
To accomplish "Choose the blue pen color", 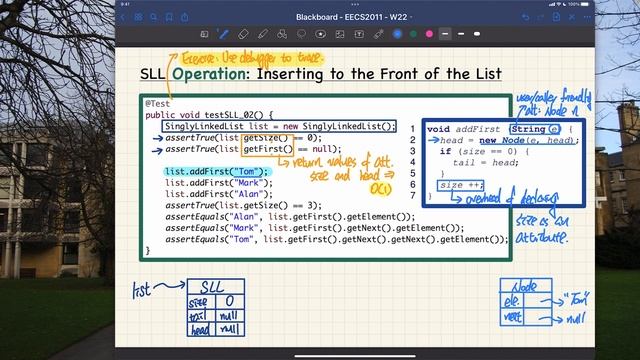I will click(x=397, y=34).
